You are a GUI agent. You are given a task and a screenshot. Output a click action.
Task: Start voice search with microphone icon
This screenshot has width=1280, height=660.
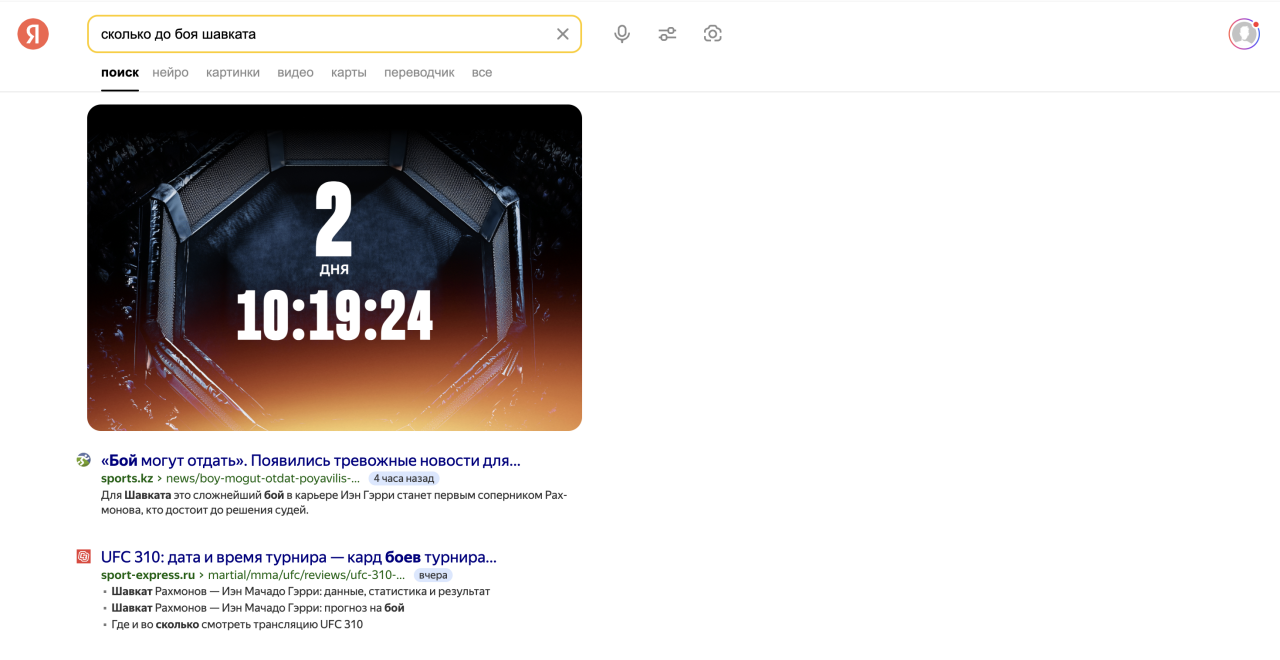(622, 34)
